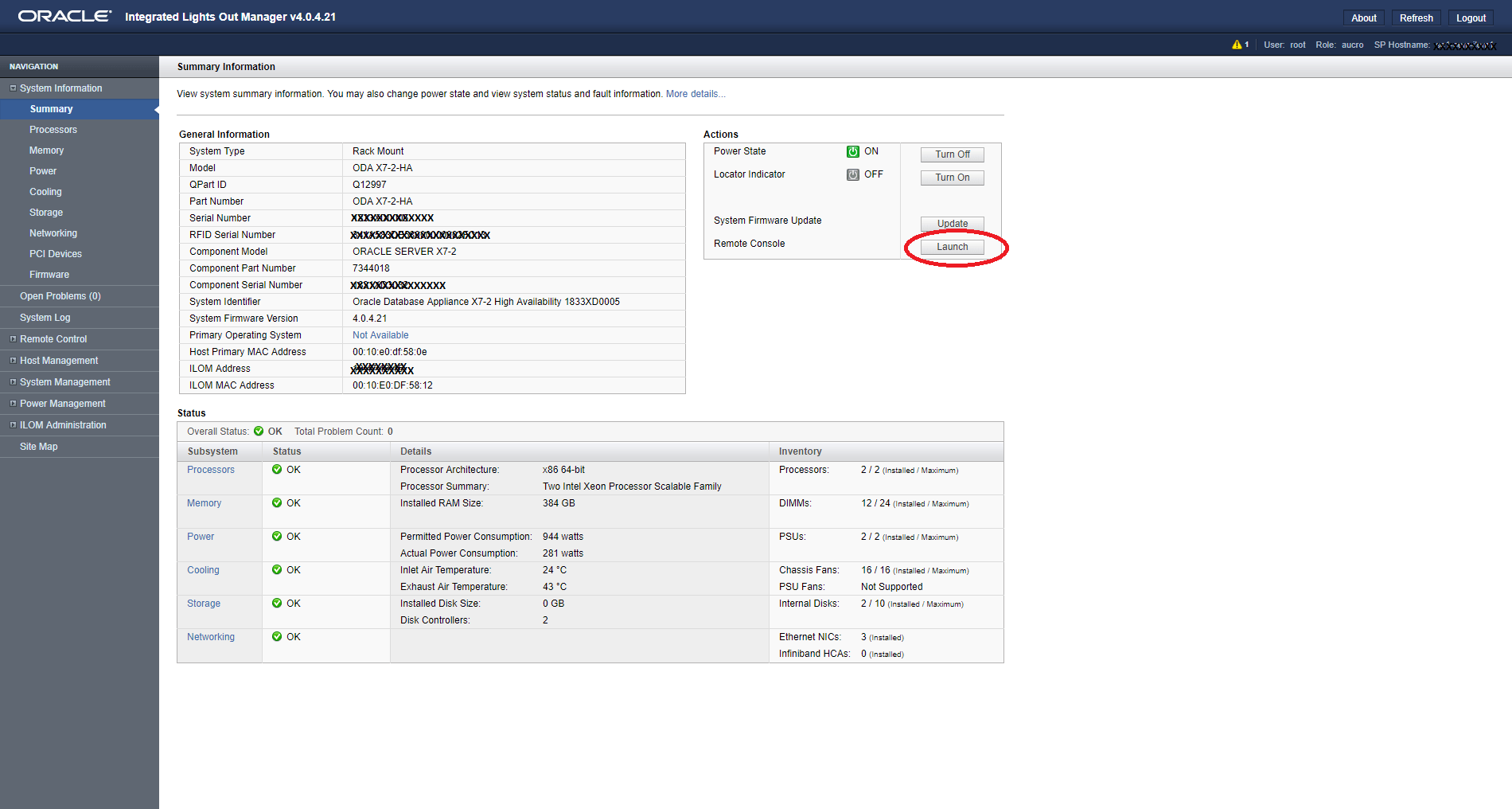The height and width of the screenshot is (809, 1512).
Task: Click the Oracle logo in the header
Action: tap(64, 15)
